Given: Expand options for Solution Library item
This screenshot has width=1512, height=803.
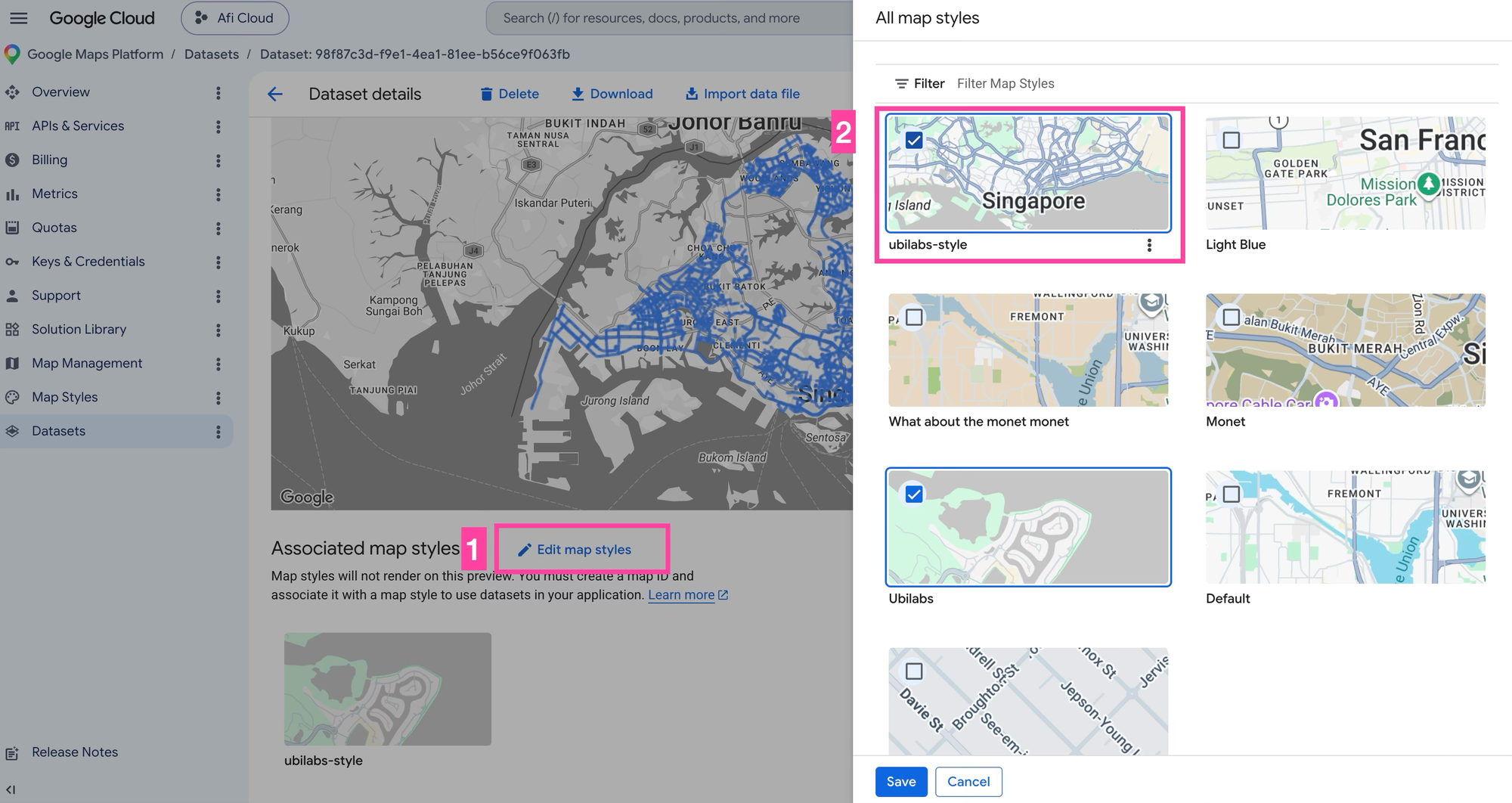Looking at the screenshot, I should tap(218, 330).
